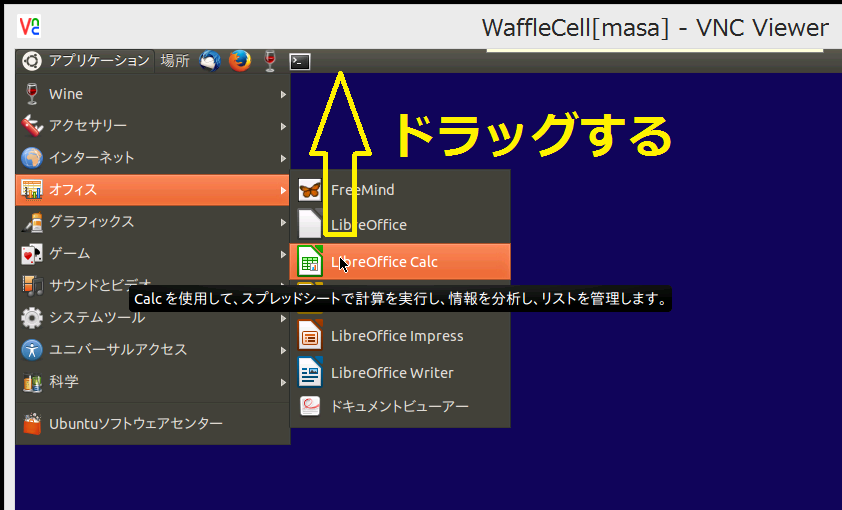The image size is (842, 510).
Task: Expand the オフィス arrow
Action: (x=283, y=190)
